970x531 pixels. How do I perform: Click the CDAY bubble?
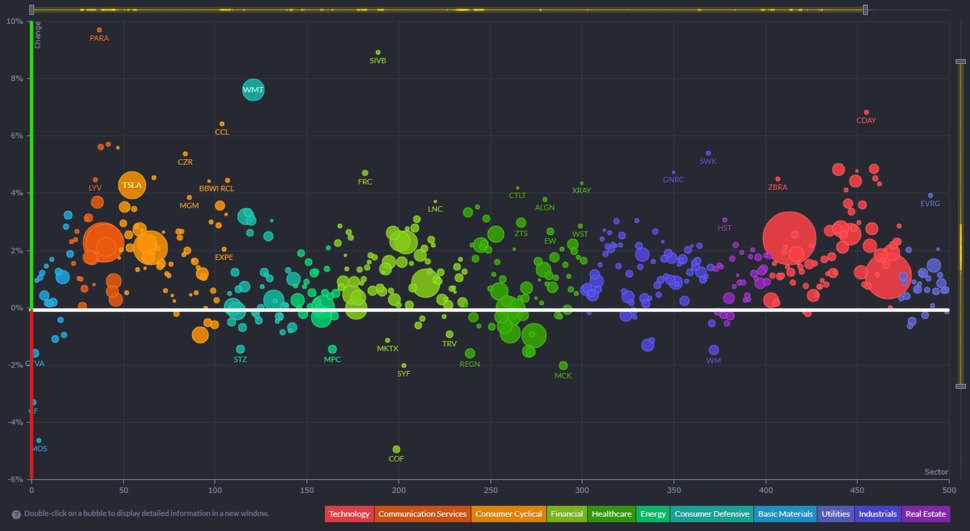(x=866, y=113)
